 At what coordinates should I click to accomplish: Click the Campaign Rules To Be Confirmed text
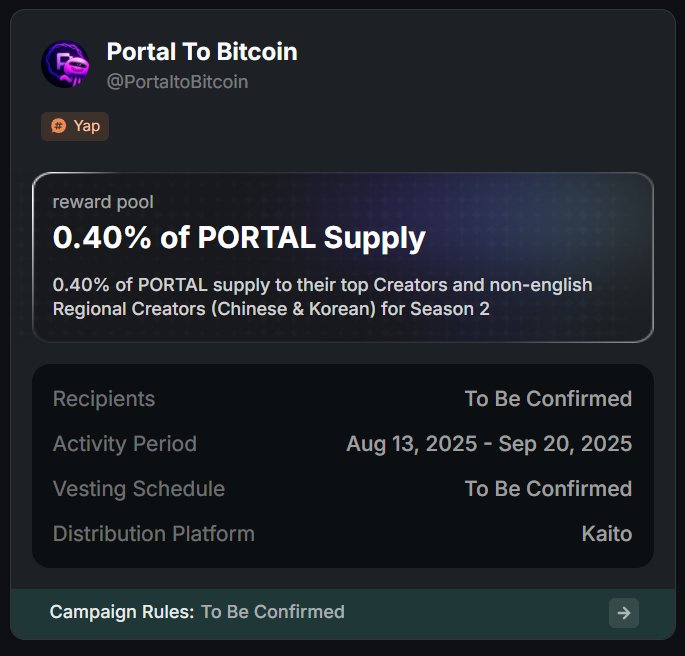(273, 612)
